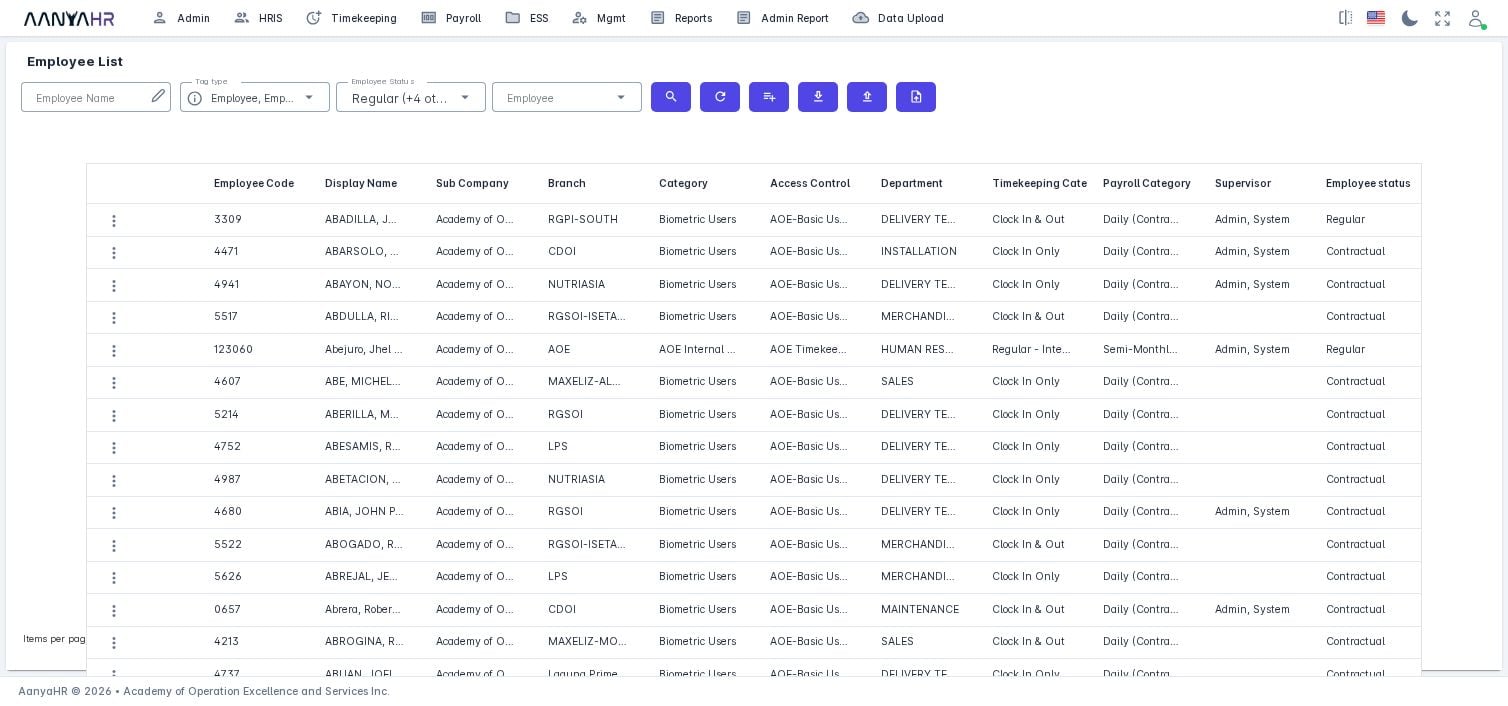Open the Employee filter dropdown
This screenshot has width=1508, height=706.
(621, 97)
